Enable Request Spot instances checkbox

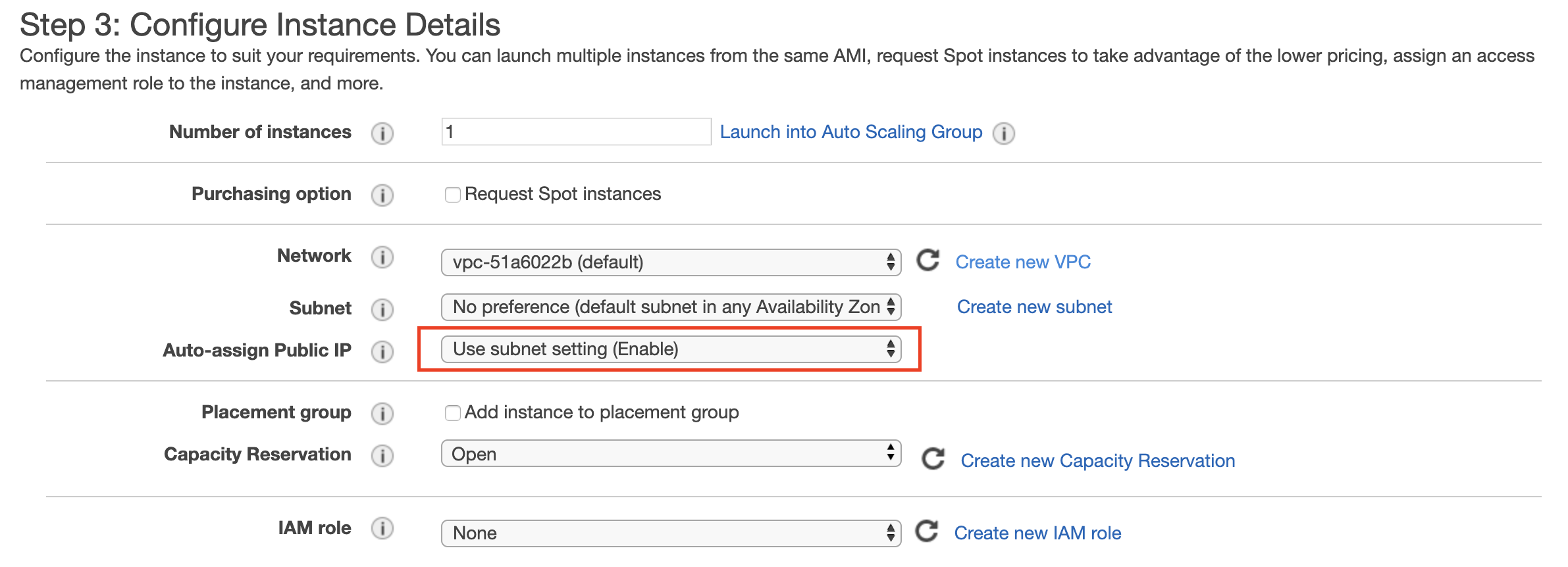(452, 195)
